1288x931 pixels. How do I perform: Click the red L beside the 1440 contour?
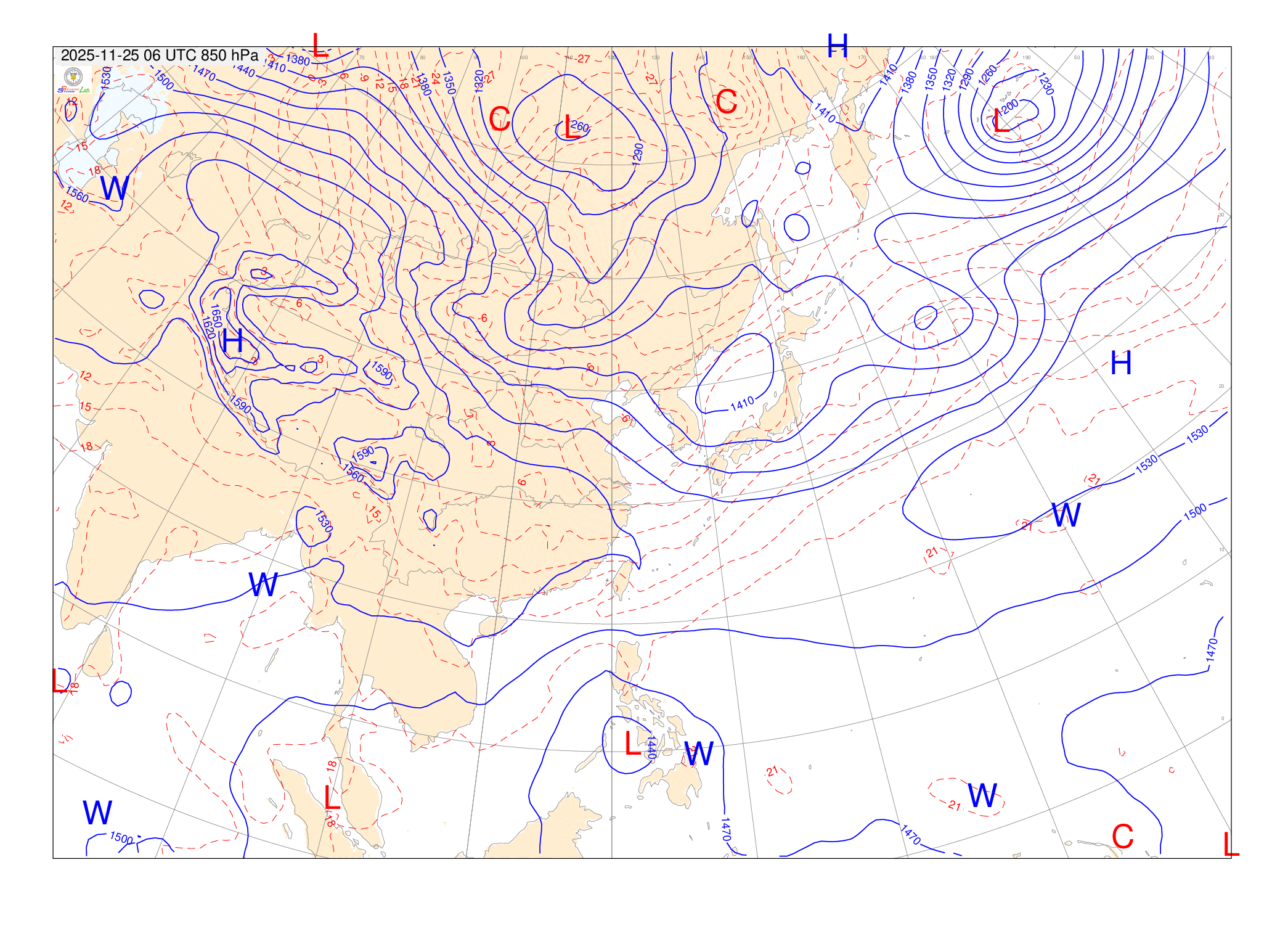coord(632,744)
